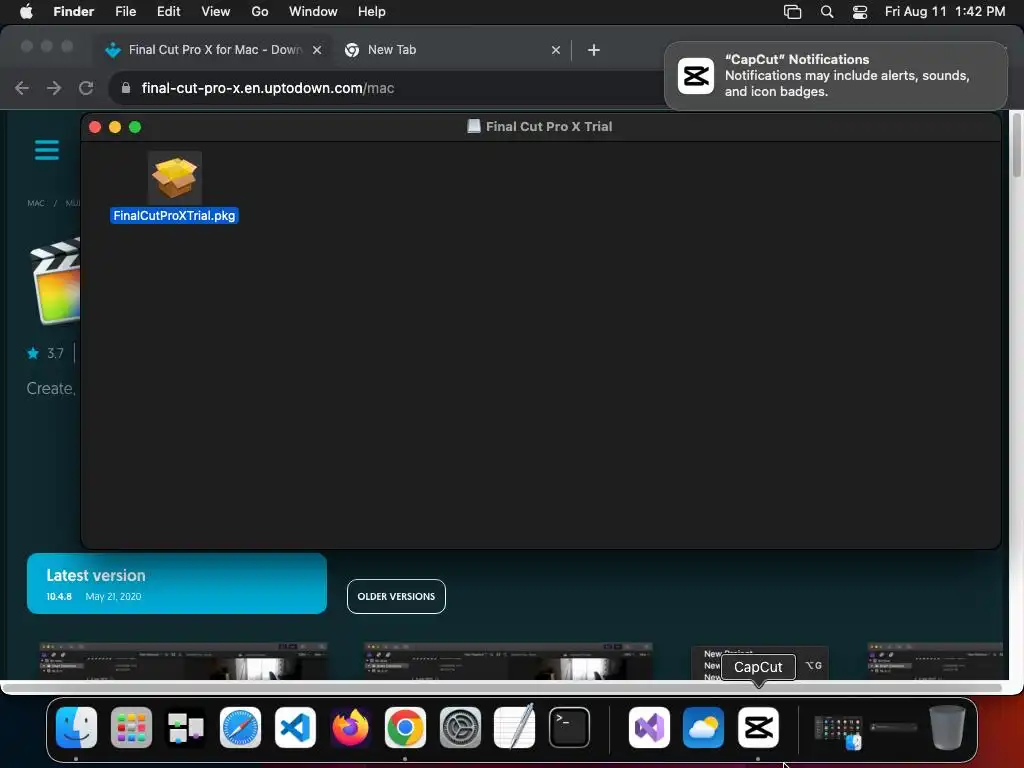Open the second Final Cut screenshot thumbnail
This screenshot has width=1024, height=768.
coord(508,661)
